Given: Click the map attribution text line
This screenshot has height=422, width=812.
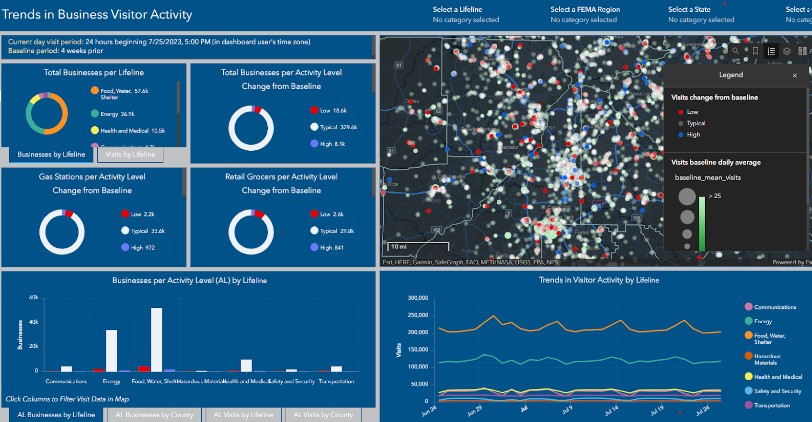Looking at the screenshot, I should coord(471,263).
